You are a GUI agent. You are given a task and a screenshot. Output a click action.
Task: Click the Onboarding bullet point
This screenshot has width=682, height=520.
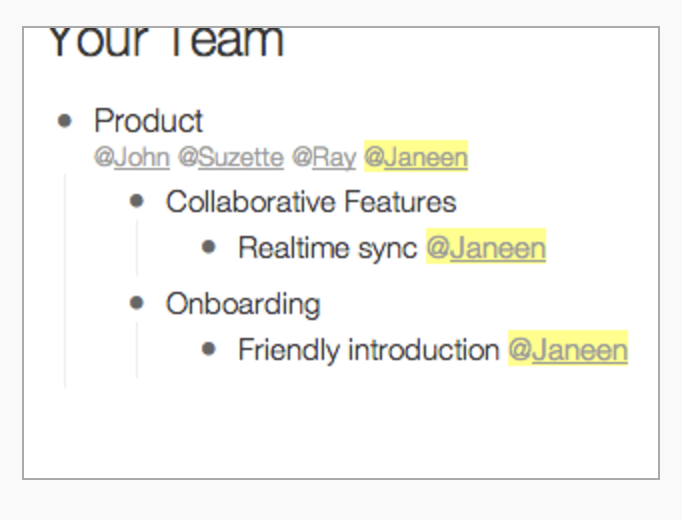(x=137, y=303)
